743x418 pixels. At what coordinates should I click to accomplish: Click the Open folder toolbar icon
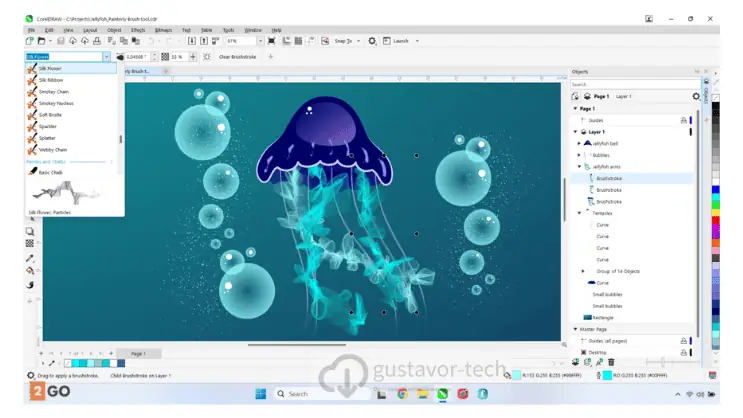[x=42, y=41]
